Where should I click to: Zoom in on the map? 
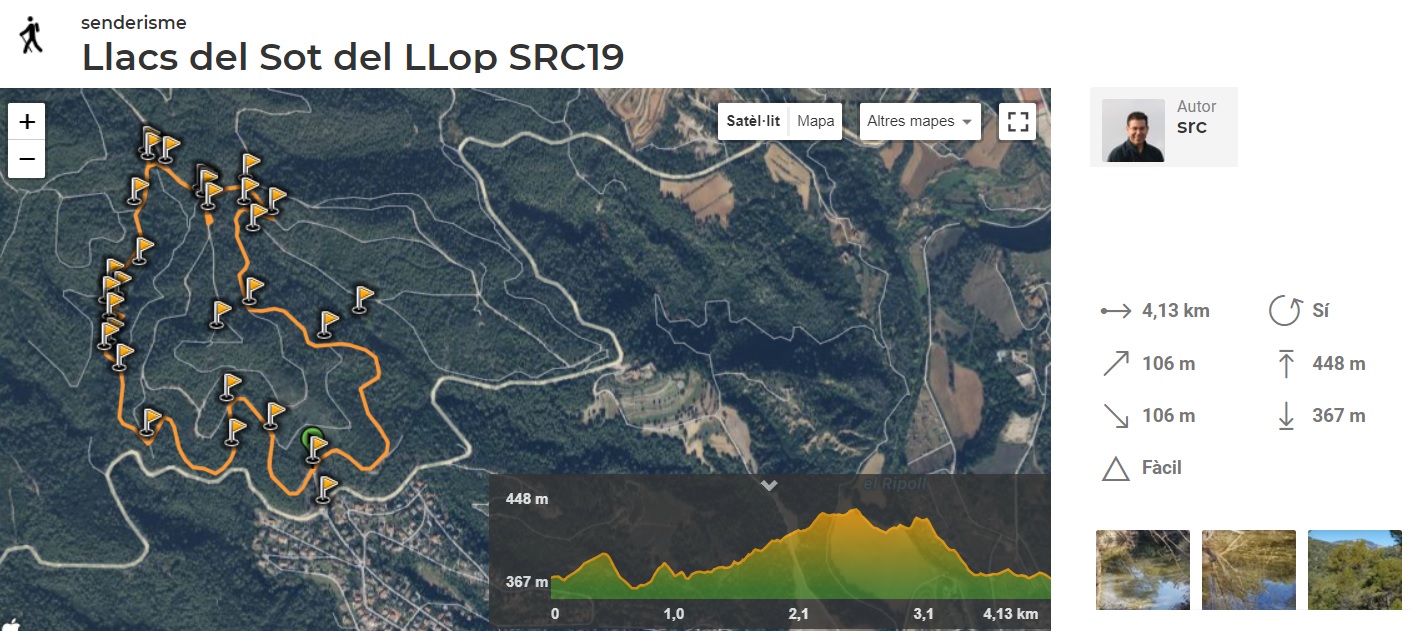(x=27, y=122)
